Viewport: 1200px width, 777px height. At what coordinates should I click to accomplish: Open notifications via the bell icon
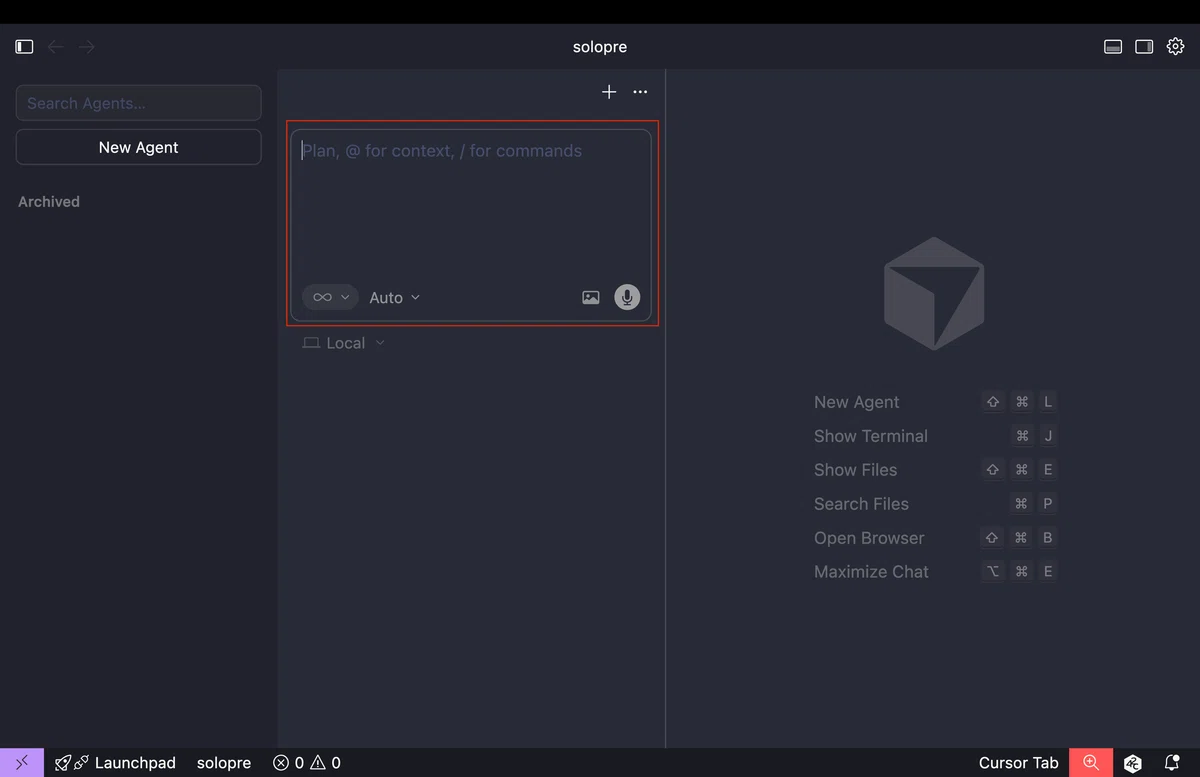(x=1172, y=763)
